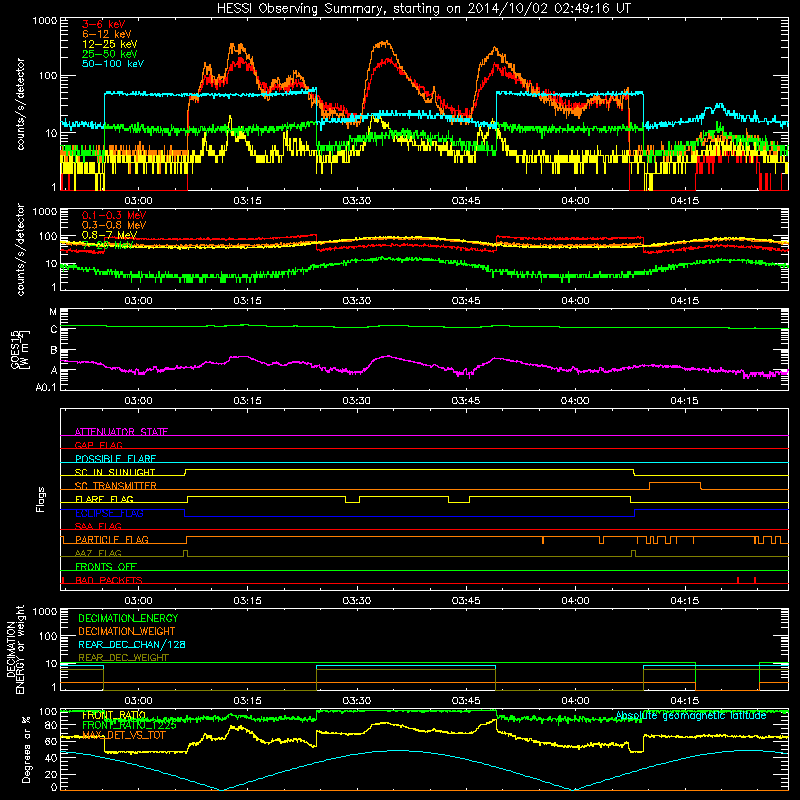Select the 6-12 keV legend label

tap(107, 34)
